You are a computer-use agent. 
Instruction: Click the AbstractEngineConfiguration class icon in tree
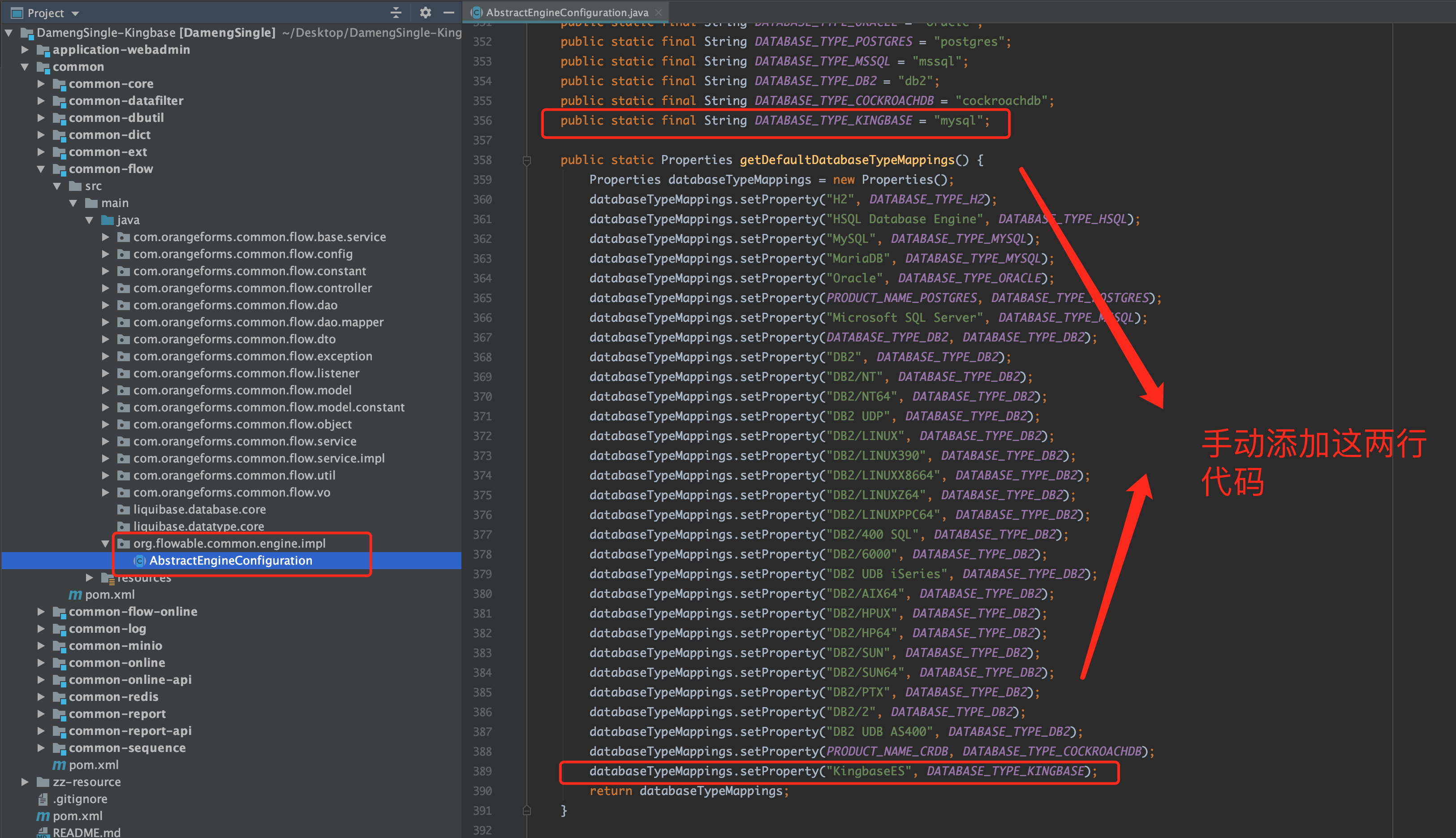pos(139,561)
